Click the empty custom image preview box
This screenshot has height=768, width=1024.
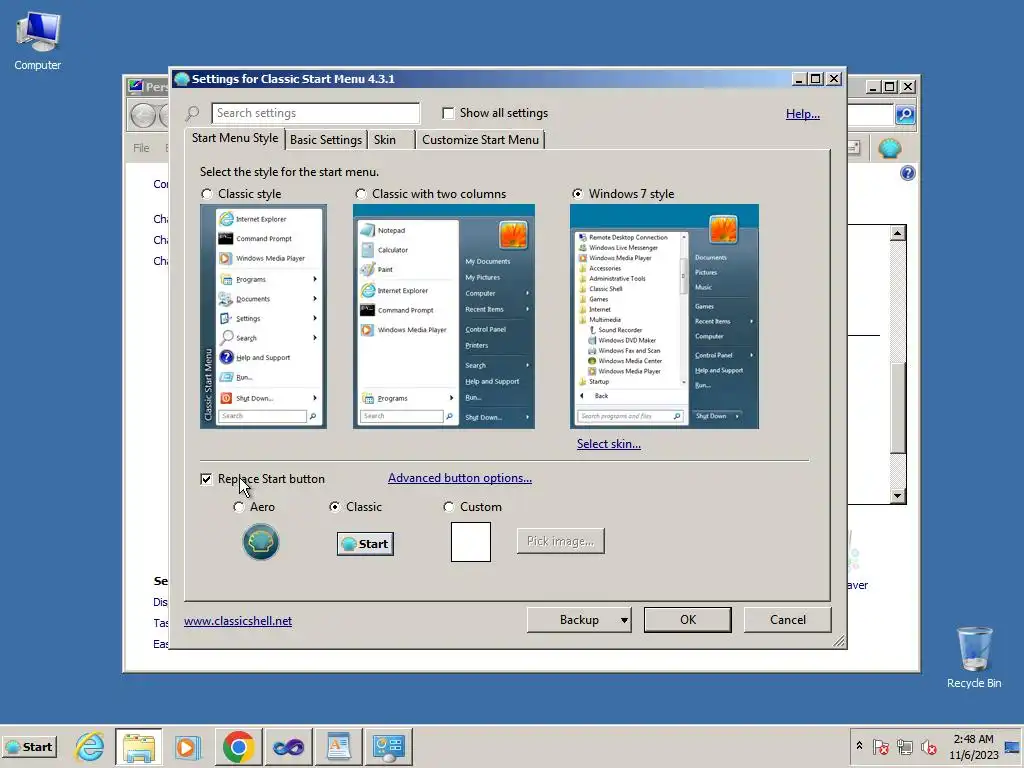point(471,541)
